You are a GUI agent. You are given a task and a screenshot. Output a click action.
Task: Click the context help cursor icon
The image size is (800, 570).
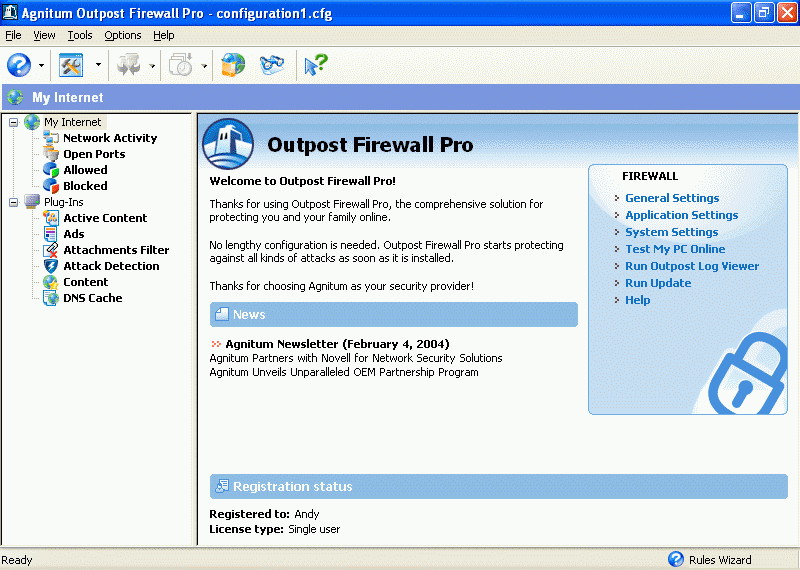[316, 65]
